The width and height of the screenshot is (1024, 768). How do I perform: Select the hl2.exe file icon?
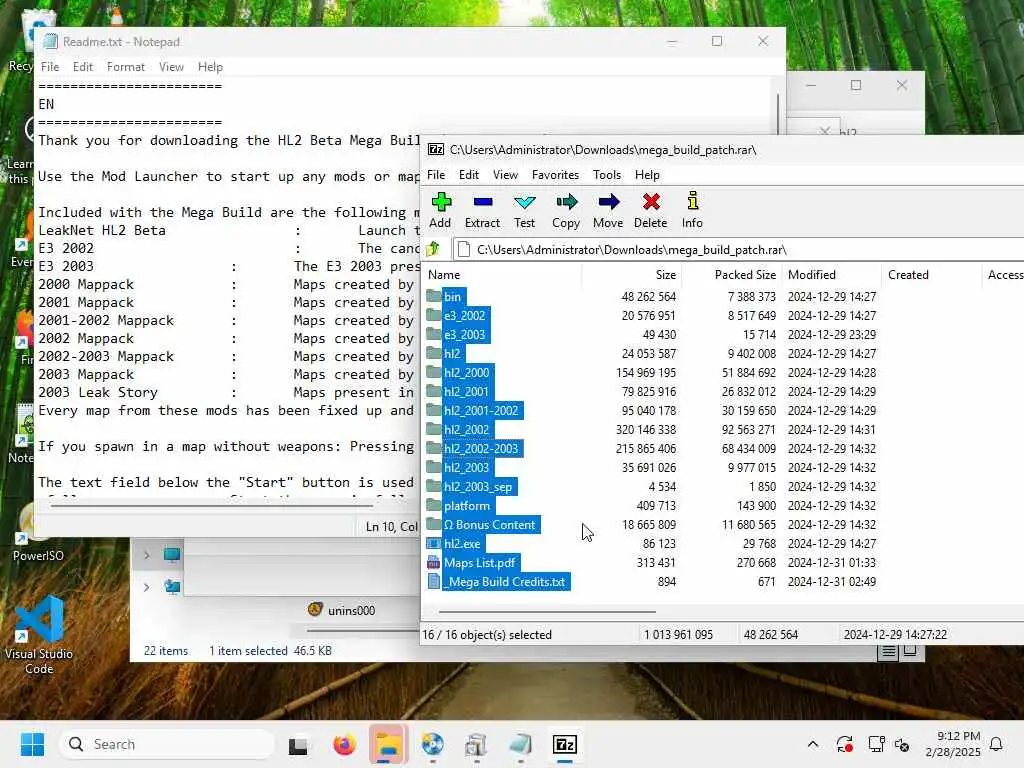coord(434,543)
